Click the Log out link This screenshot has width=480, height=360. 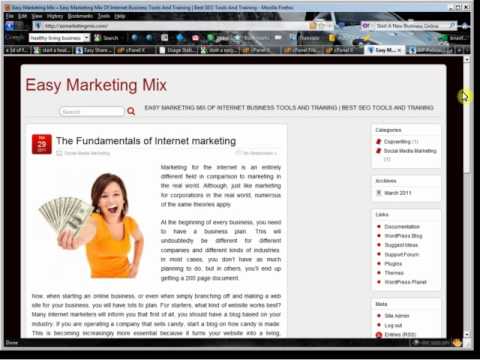click(393, 325)
